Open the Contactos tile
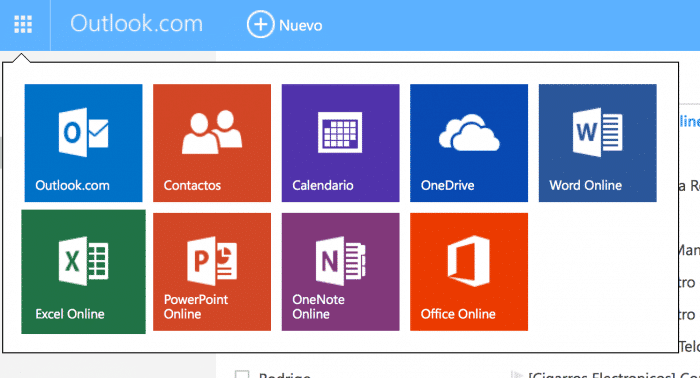This screenshot has height=378, width=700. point(212,143)
